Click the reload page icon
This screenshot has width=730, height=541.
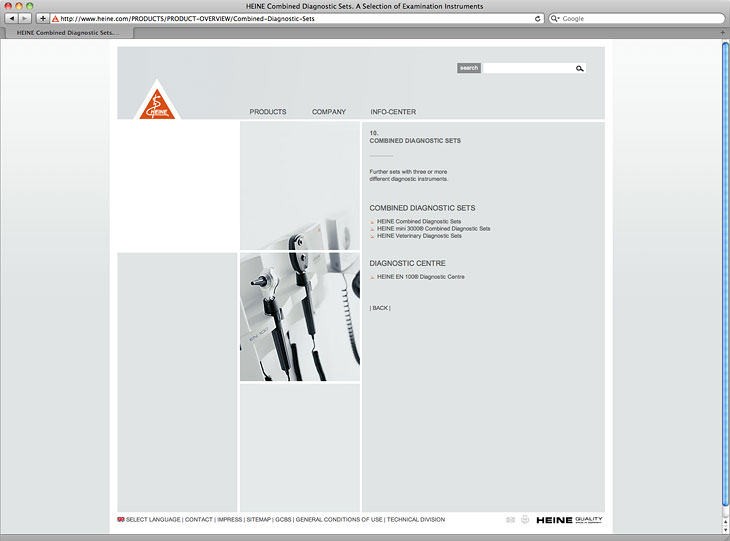pyautogui.click(x=538, y=19)
